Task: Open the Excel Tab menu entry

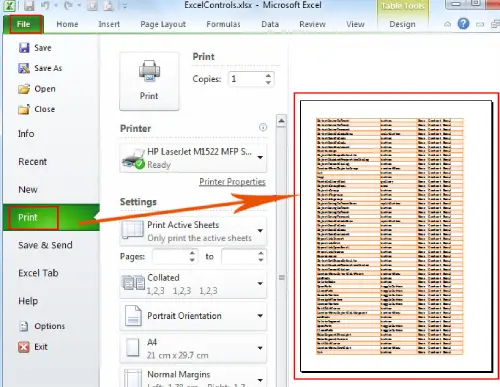Action: pyautogui.click(x=38, y=273)
